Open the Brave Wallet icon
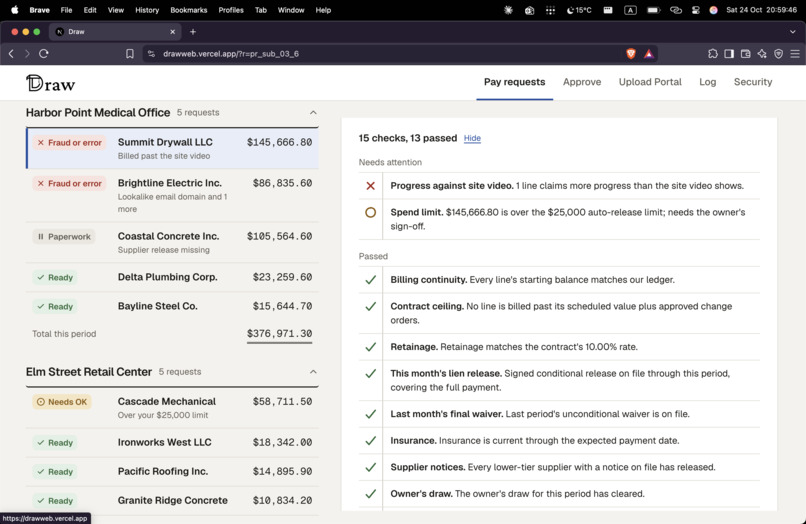 tap(745, 53)
